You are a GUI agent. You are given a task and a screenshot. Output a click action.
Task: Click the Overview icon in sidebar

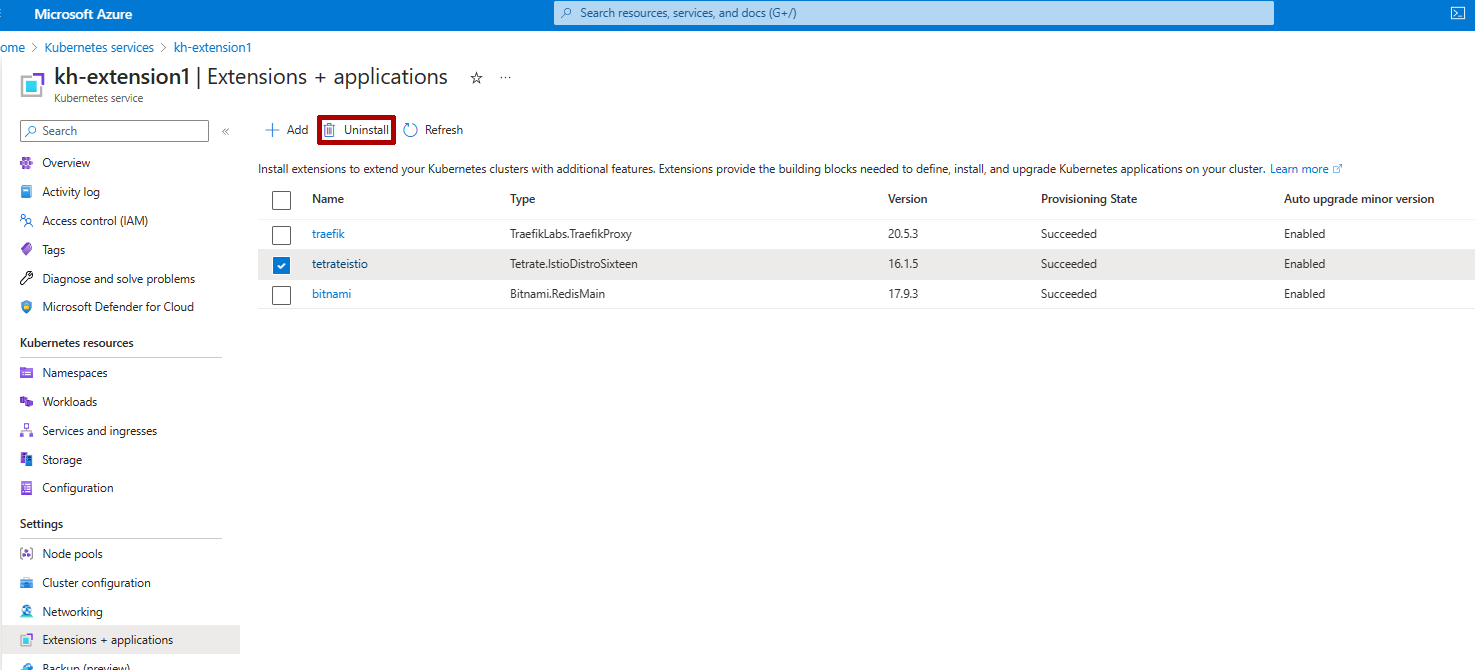click(x=27, y=163)
